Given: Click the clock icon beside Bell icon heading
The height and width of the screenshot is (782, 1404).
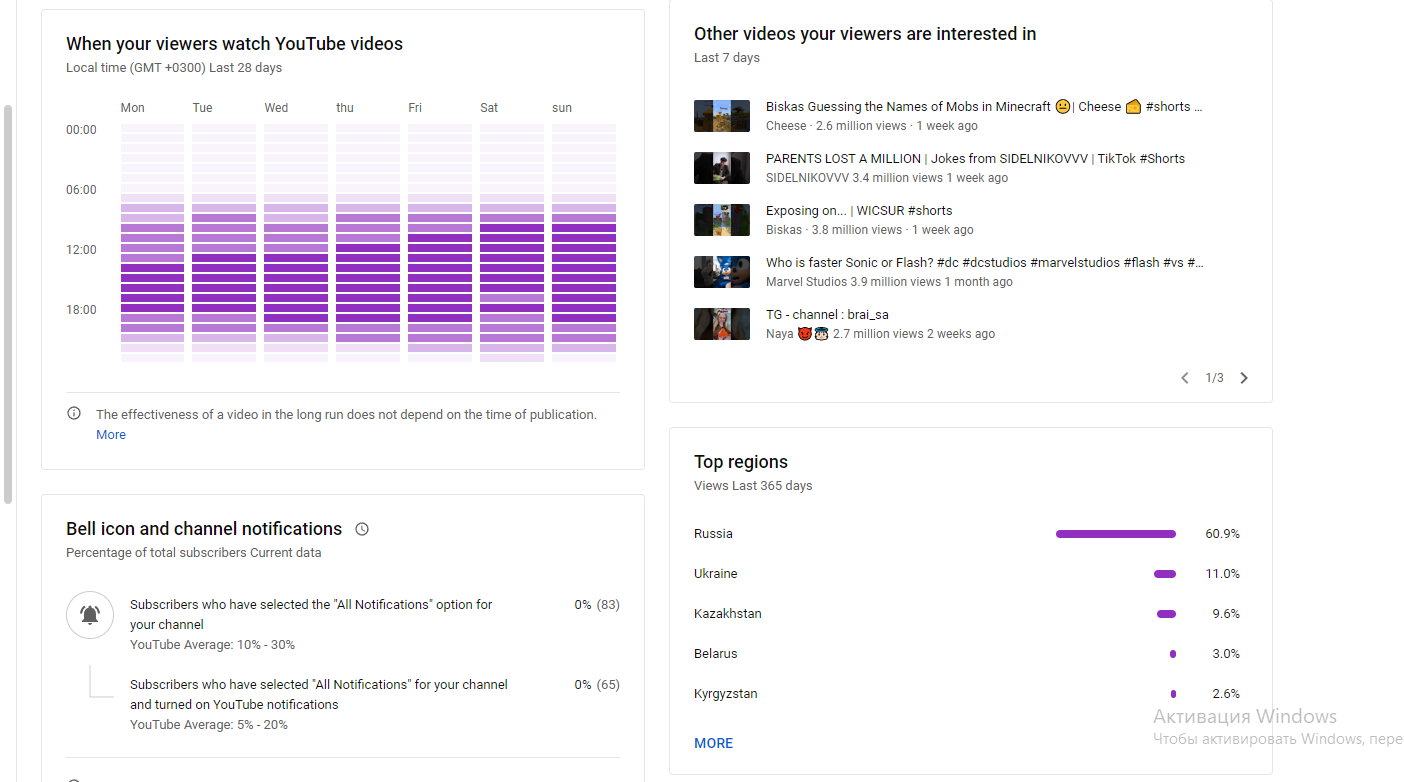Looking at the screenshot, I should pyautogui.click(x=362, y=529).
